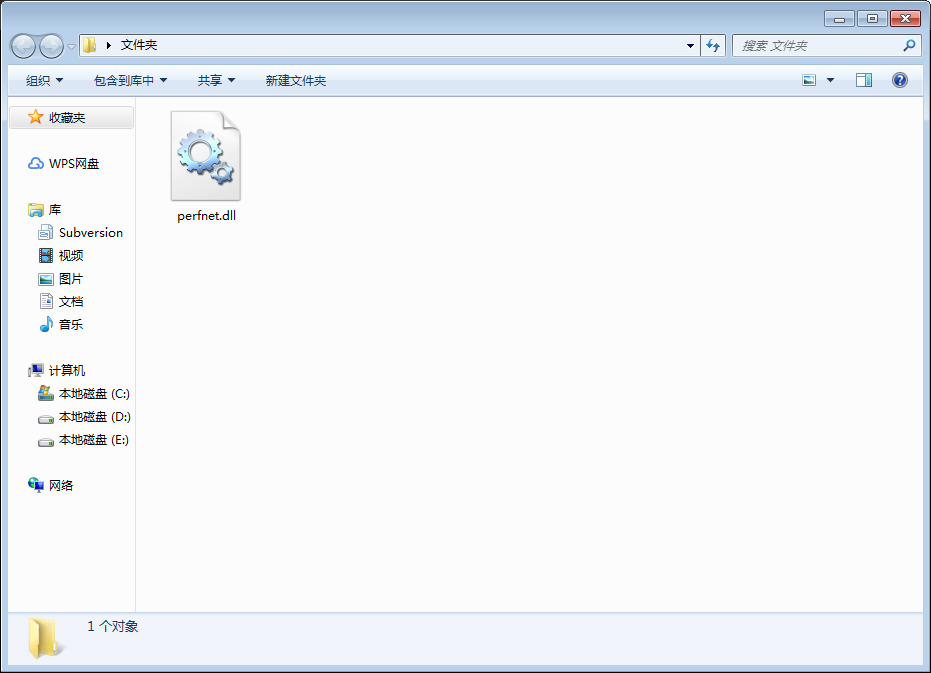Open the address bar history dropdown arrow

click(x=690, y=45)
